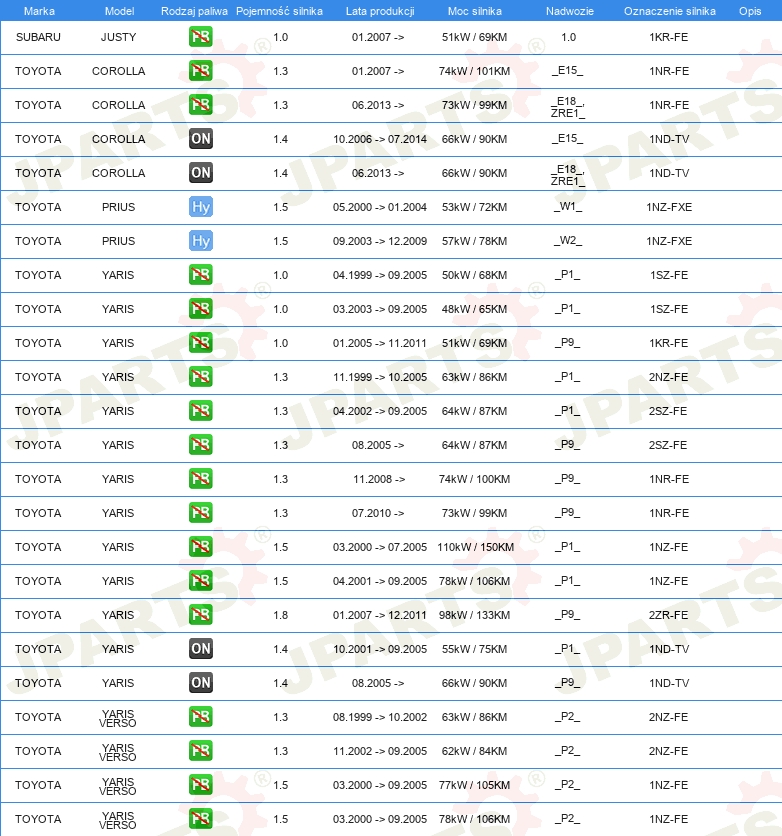Click petrol icon for Yaris 50kW / 68KM

click(200, 275)
